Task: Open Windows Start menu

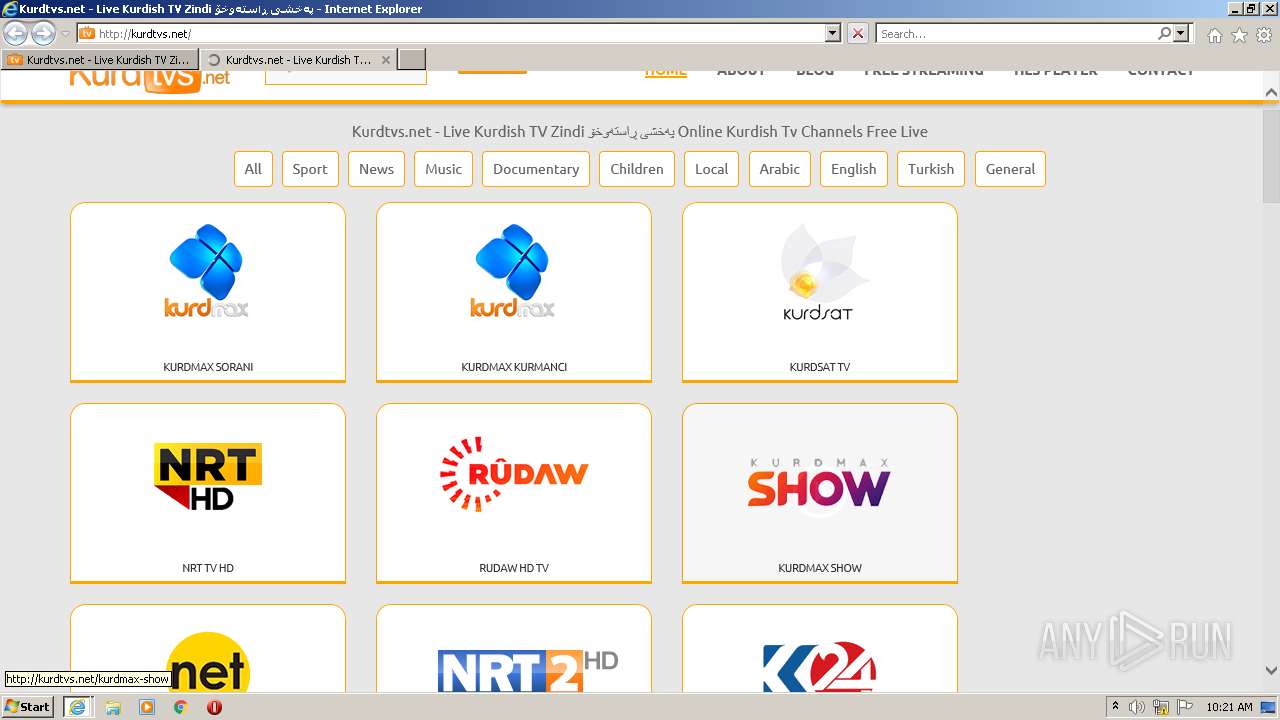Action: [27, 706]
